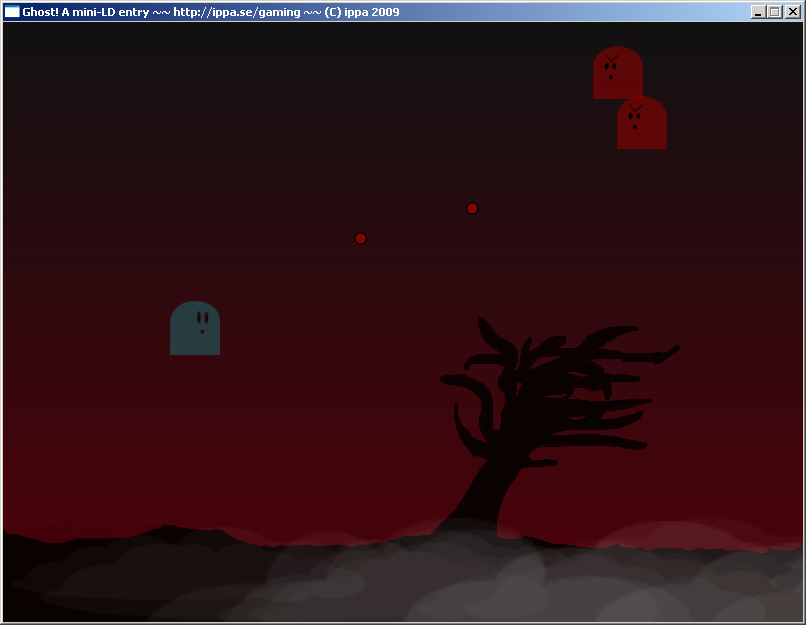Minimize the Ghost! game window
The image size is (806, 625).
[758, 12]
